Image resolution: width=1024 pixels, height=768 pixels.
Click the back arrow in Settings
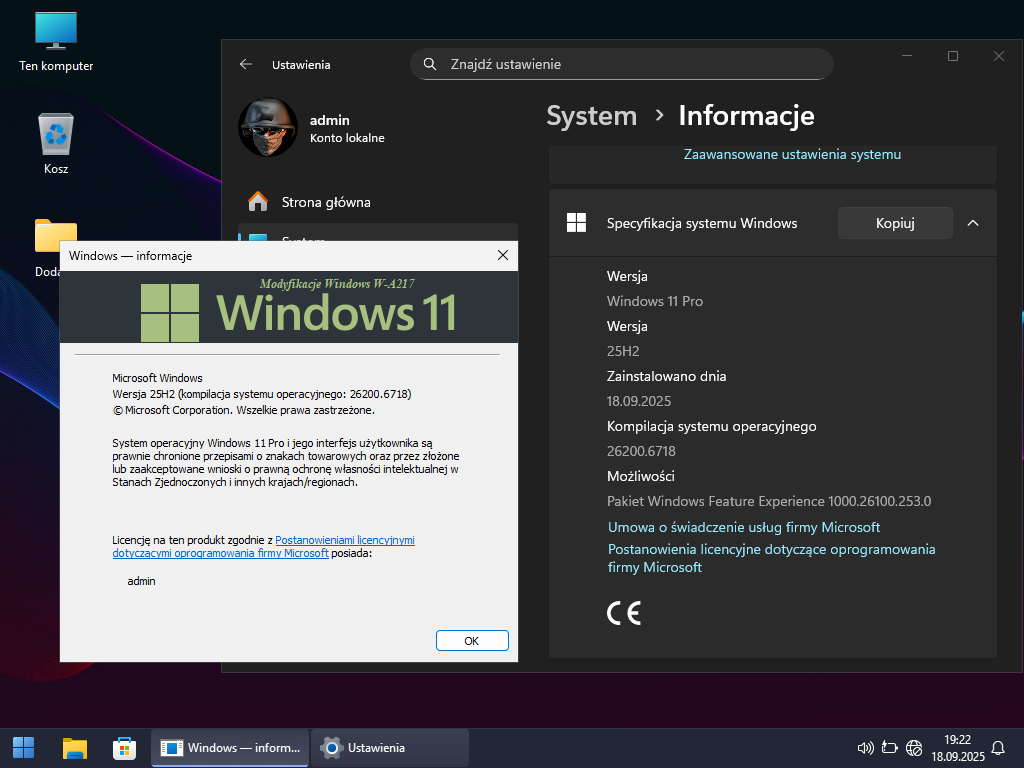(x=246, y=64)
